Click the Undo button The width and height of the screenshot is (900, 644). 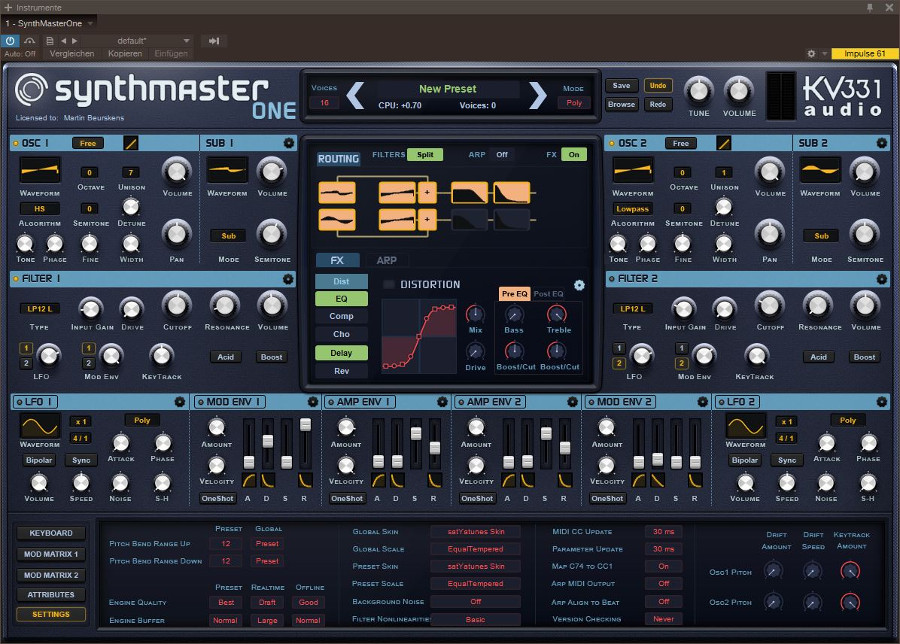click(x=658, y=86)
